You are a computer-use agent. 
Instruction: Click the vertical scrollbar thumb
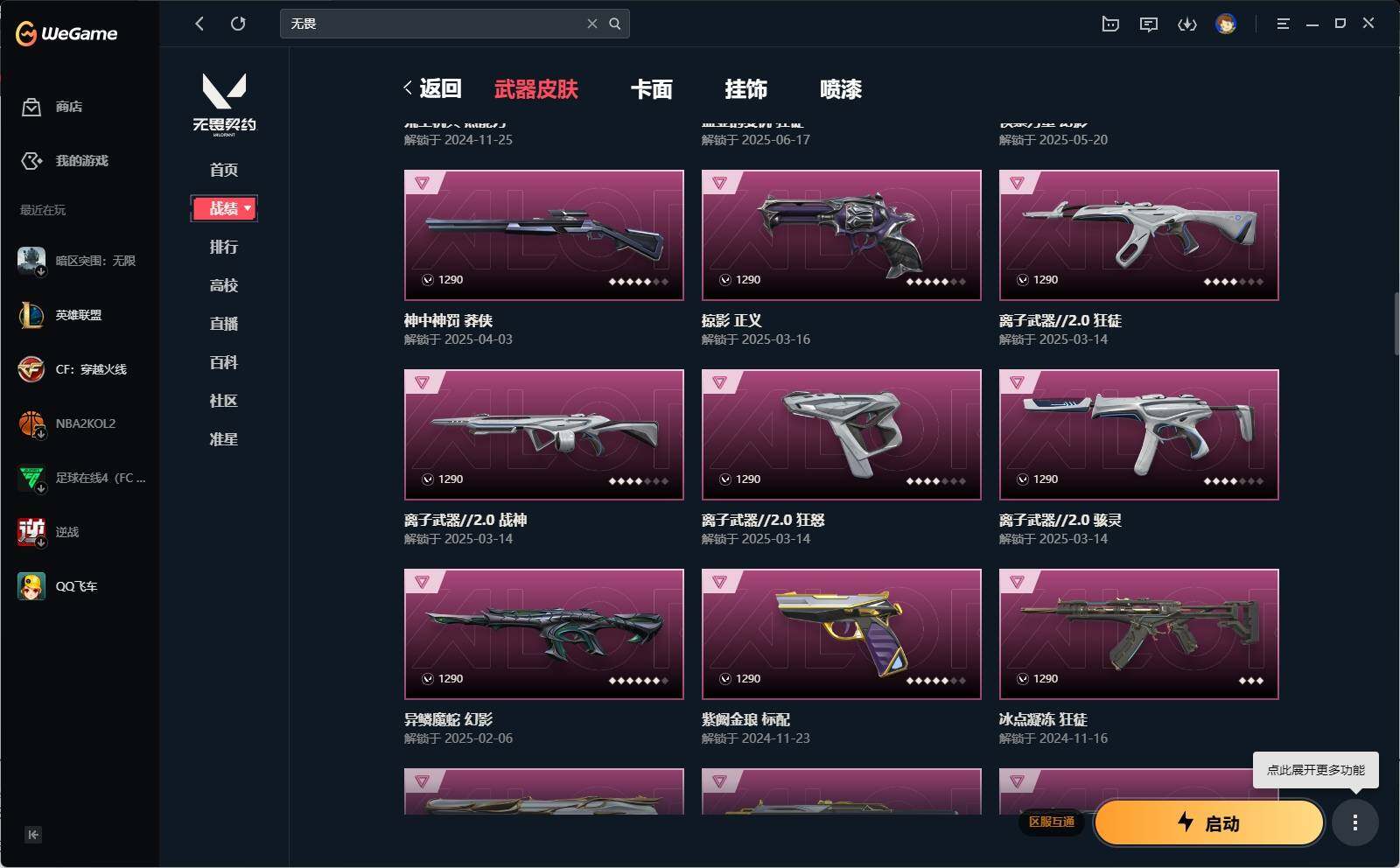coord(1396,324)
